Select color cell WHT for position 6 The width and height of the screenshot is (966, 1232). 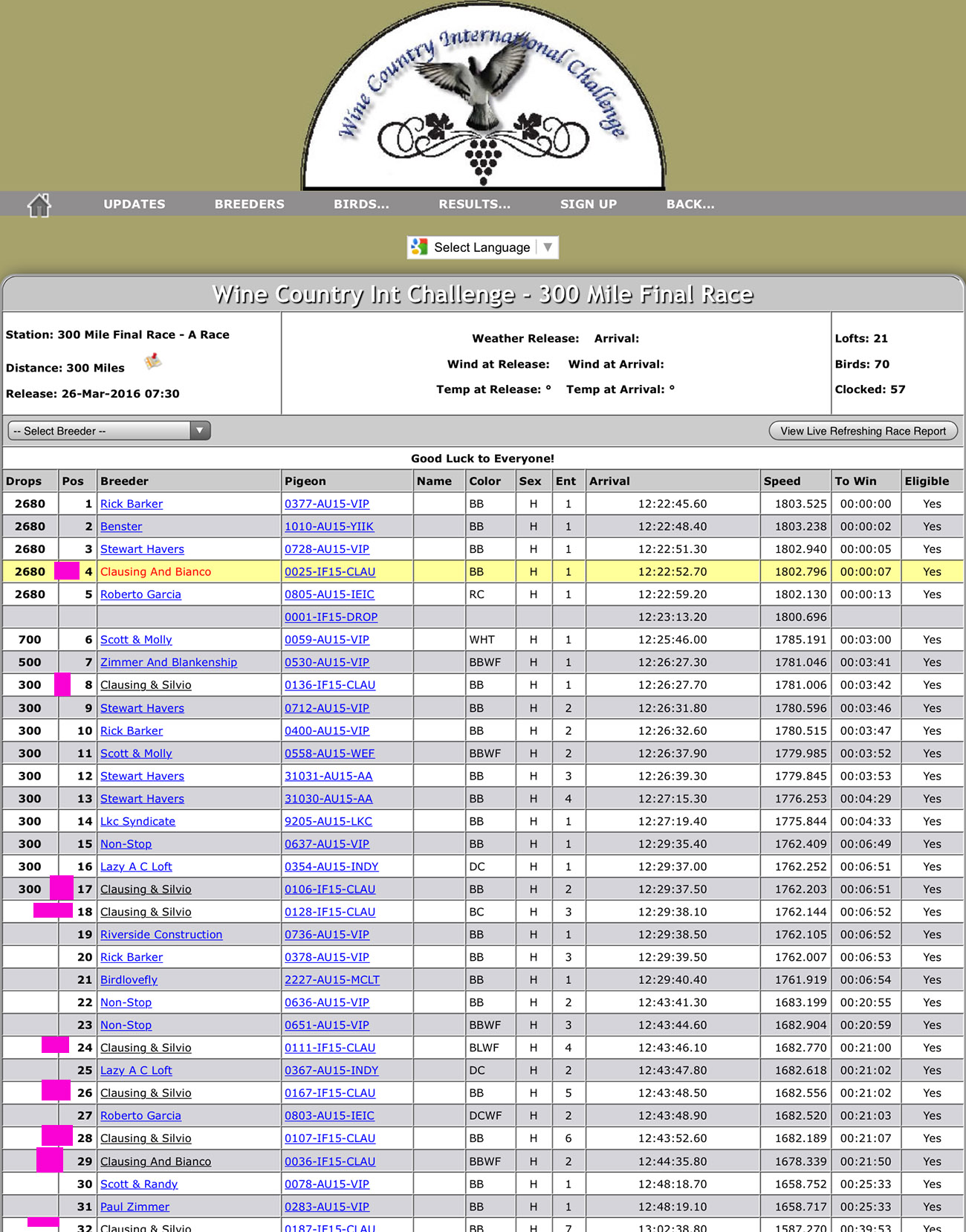coord(482,640)
